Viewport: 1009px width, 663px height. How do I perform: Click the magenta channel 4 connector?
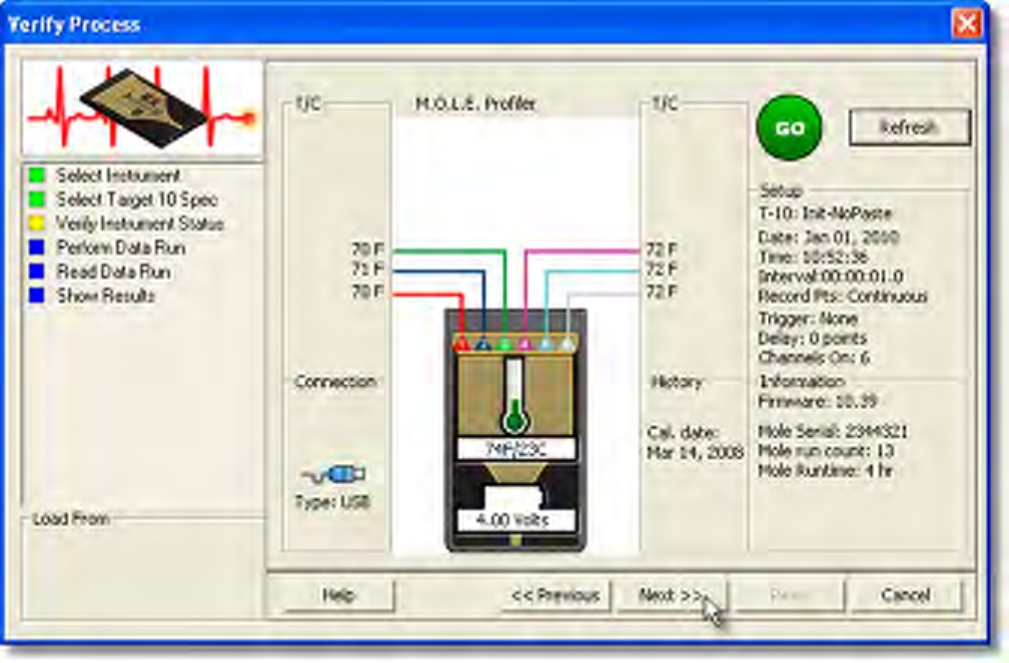(526, 344)
